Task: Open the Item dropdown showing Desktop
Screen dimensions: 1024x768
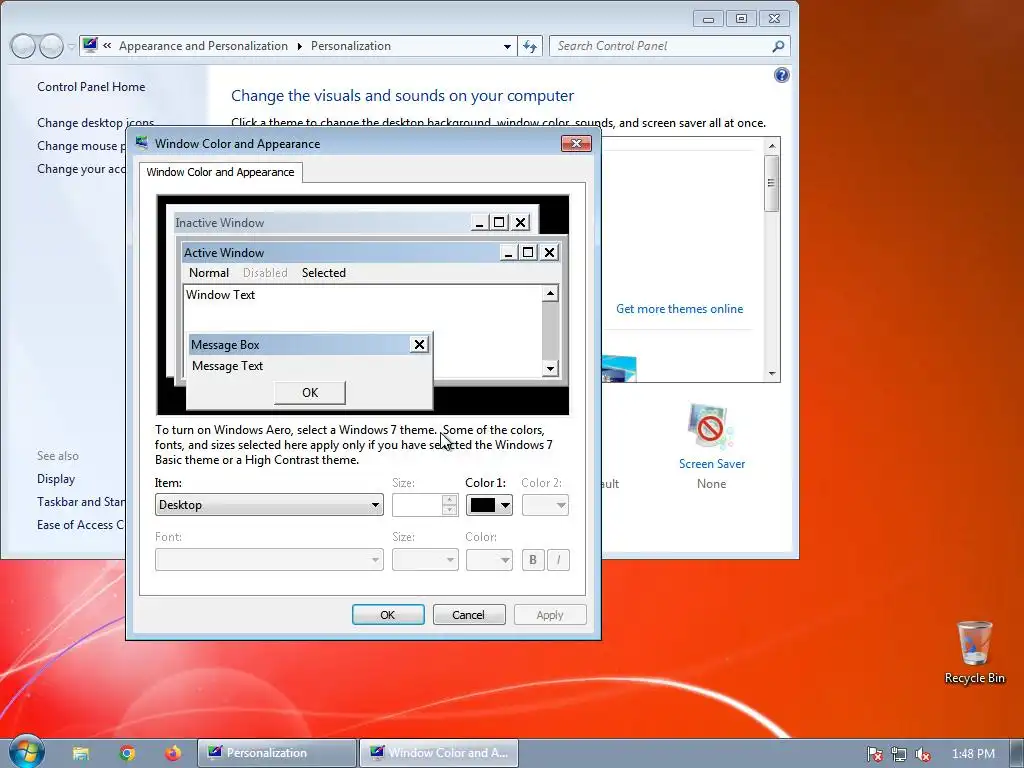Action: point(269,505)
